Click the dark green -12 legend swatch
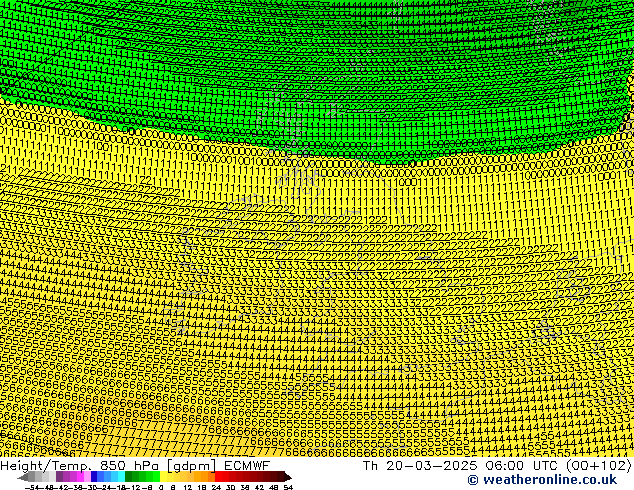Image resolution: width=634 pixels, height=490 pixels. tap(129, 476)
